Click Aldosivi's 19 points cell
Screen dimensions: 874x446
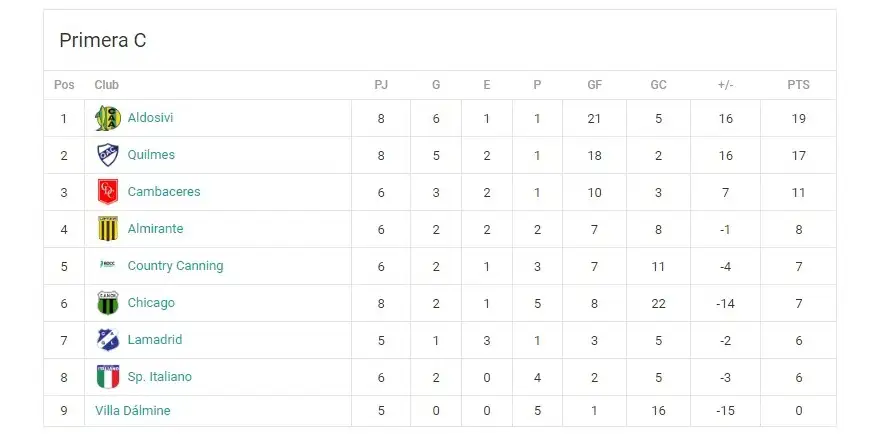point(798,118)
